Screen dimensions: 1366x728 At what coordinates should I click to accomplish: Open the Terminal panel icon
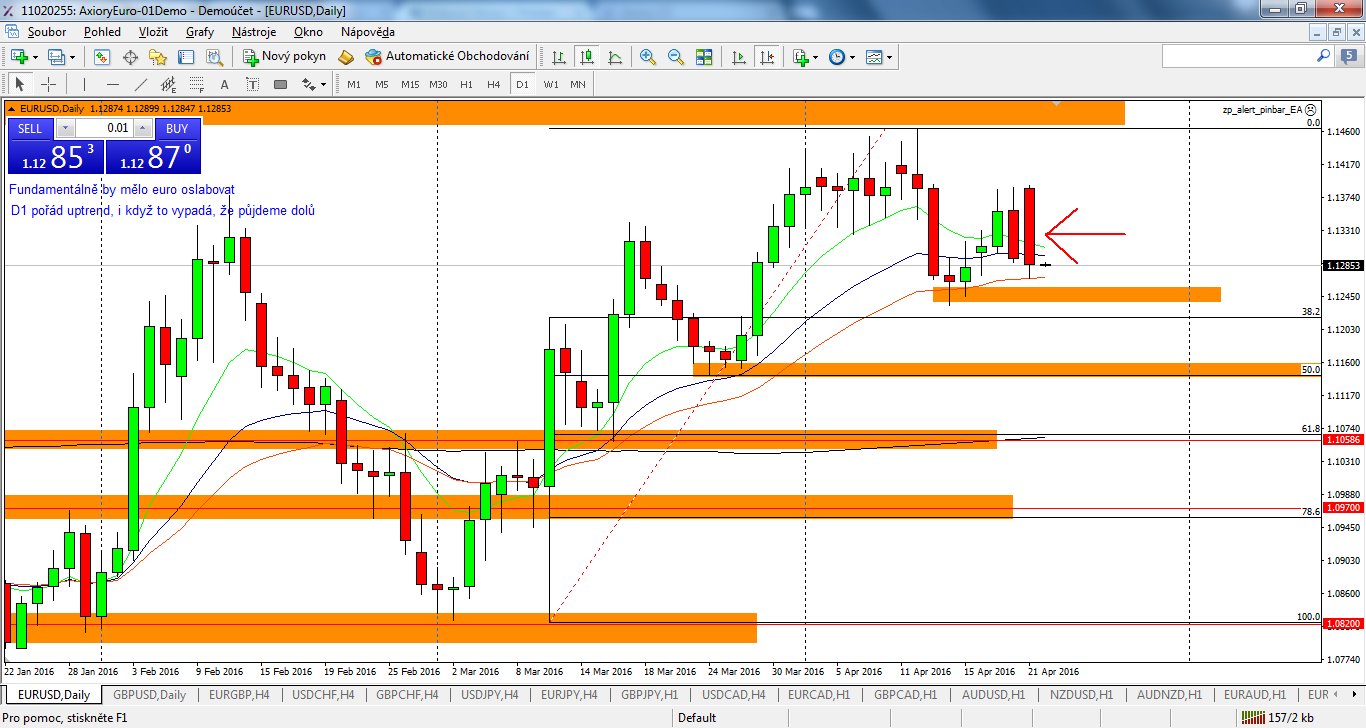tap(186, 57)
